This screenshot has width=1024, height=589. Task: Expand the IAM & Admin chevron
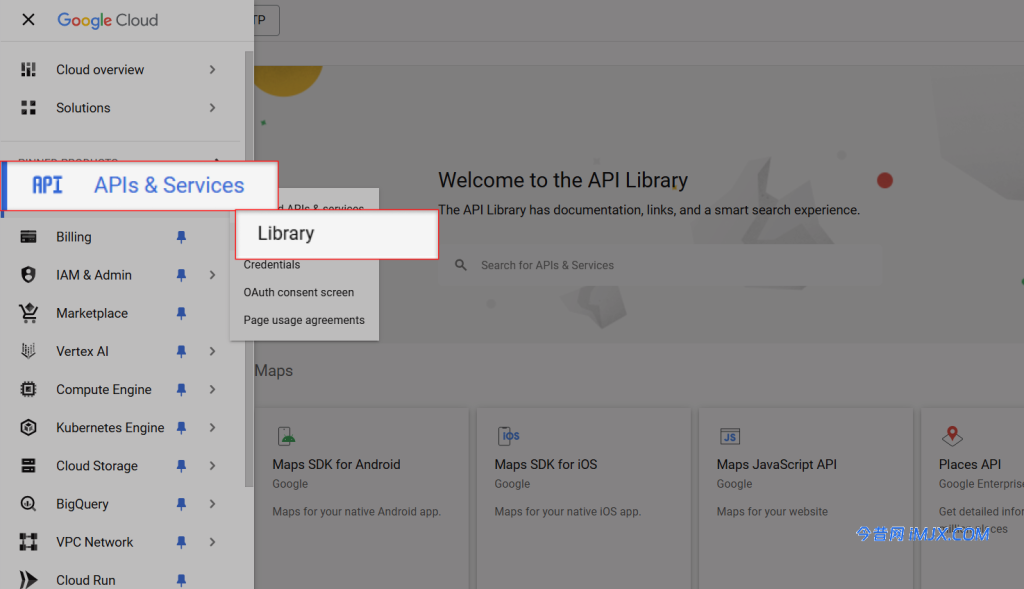coord(212,275)
